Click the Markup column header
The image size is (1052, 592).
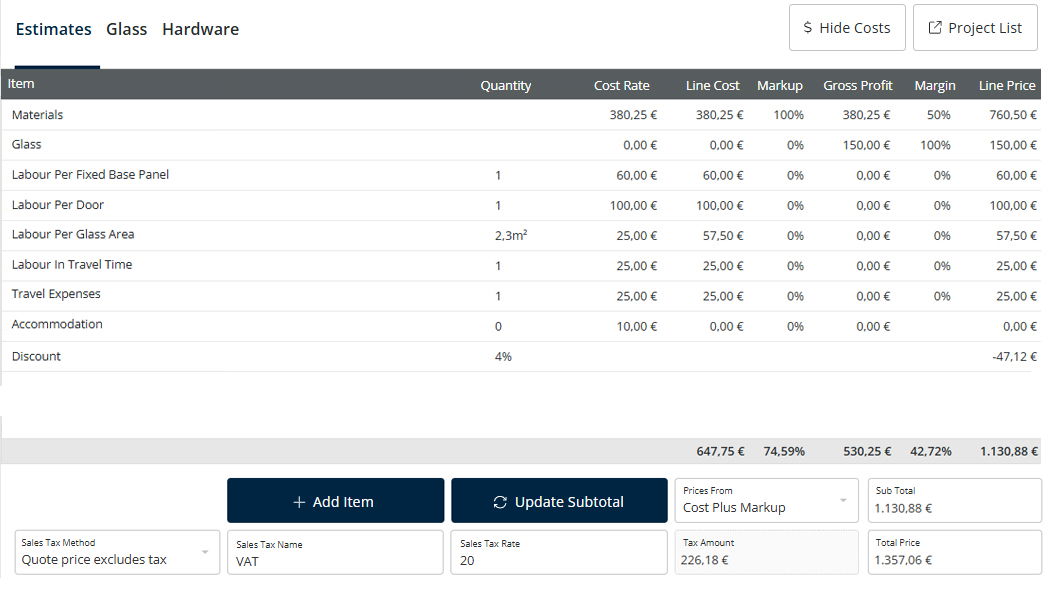point(779,85)
